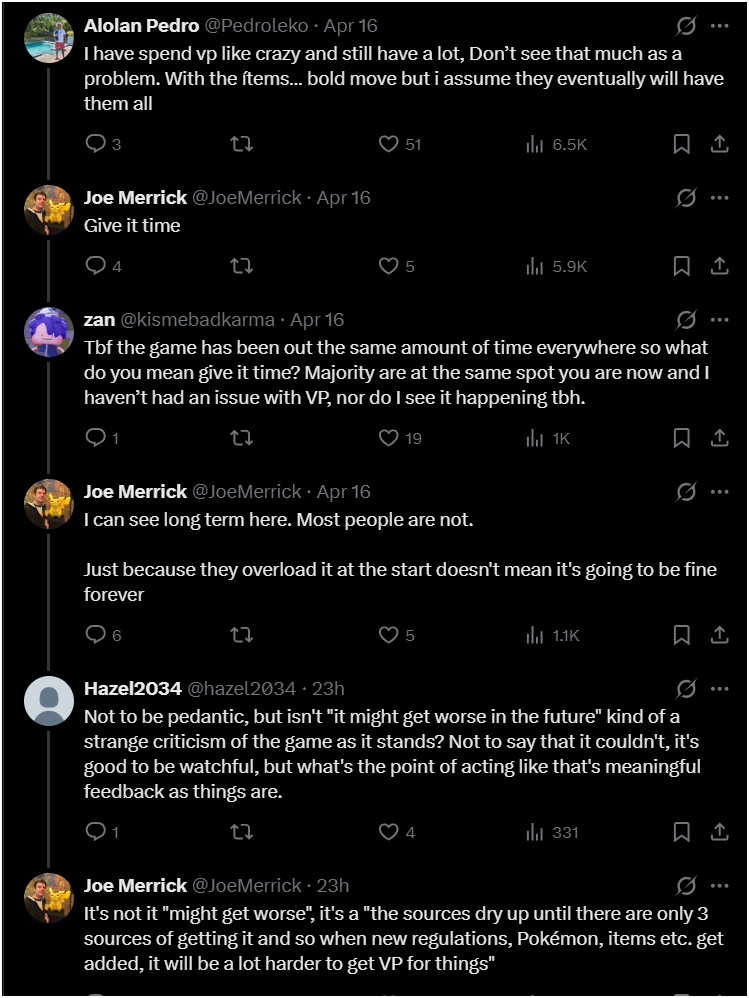
Task: Open more options on zan's tweet
Action: pos(719,320)
